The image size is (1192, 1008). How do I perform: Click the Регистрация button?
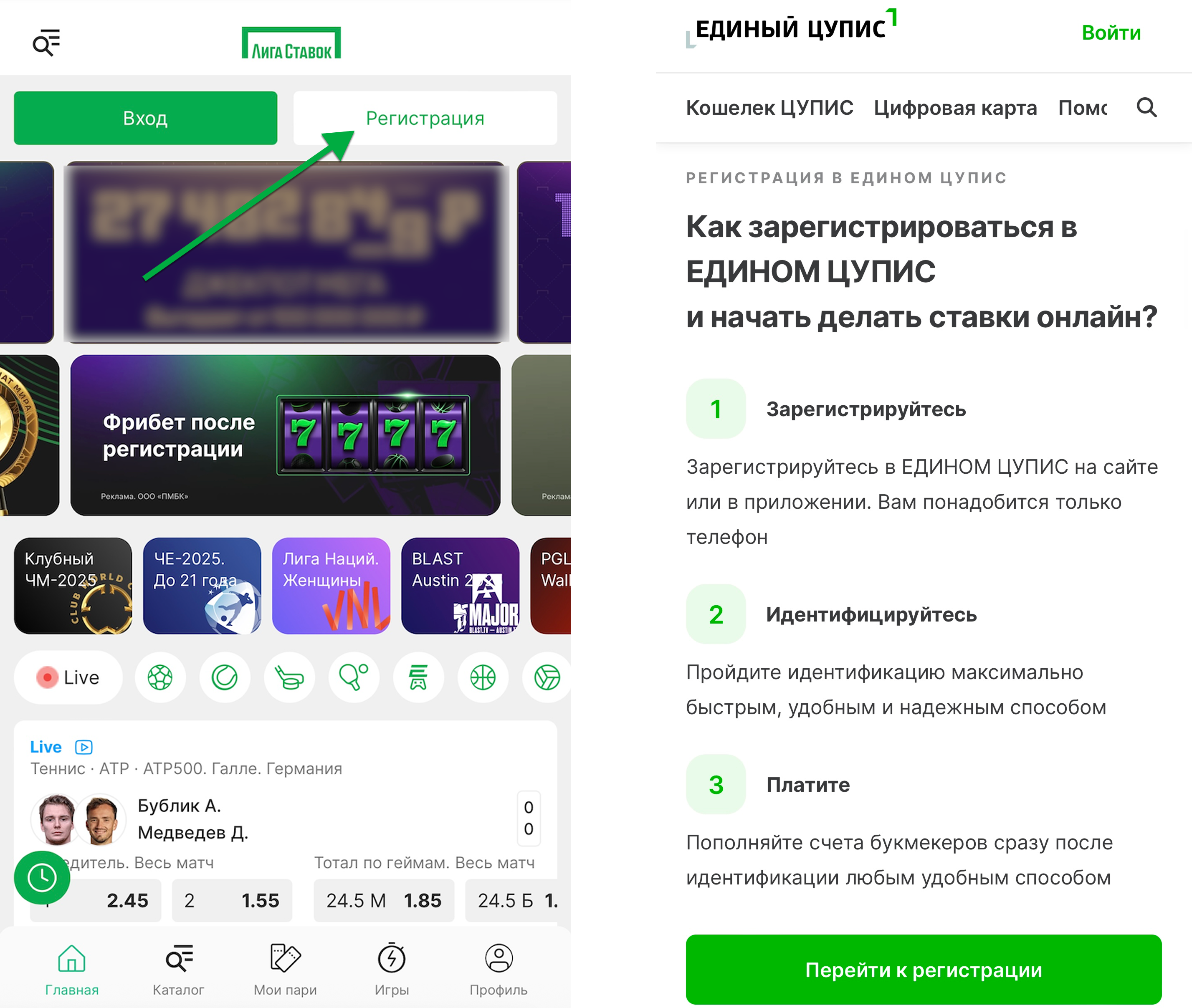[x=425, y=118]
